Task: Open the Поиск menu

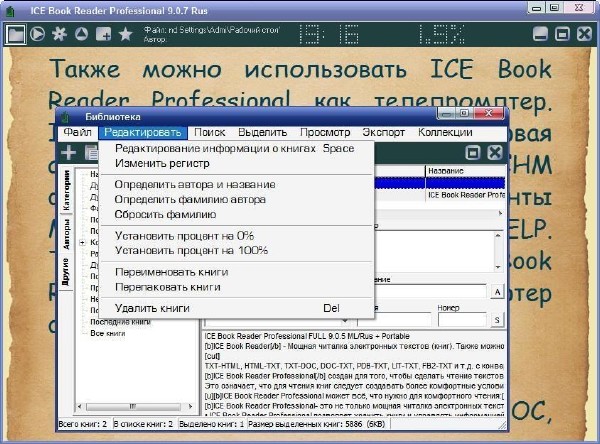Action: tap(210, 132)
